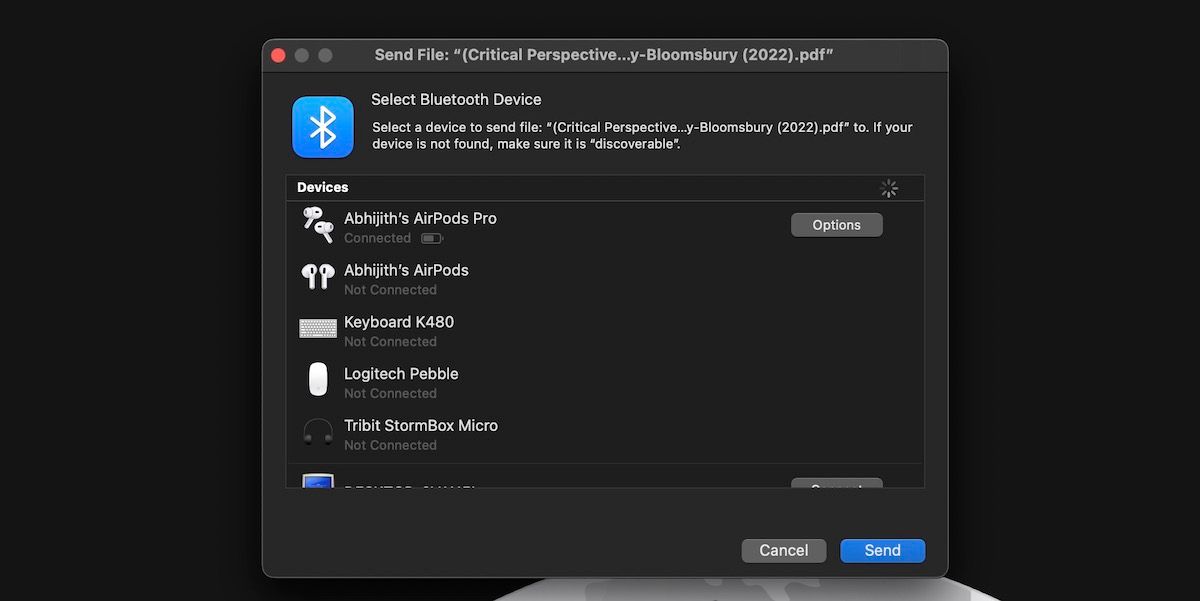1200x601 pixels.
Task: Click the loading spinner in Devices header
Action: pyautogui.click(x=888, y=187)
